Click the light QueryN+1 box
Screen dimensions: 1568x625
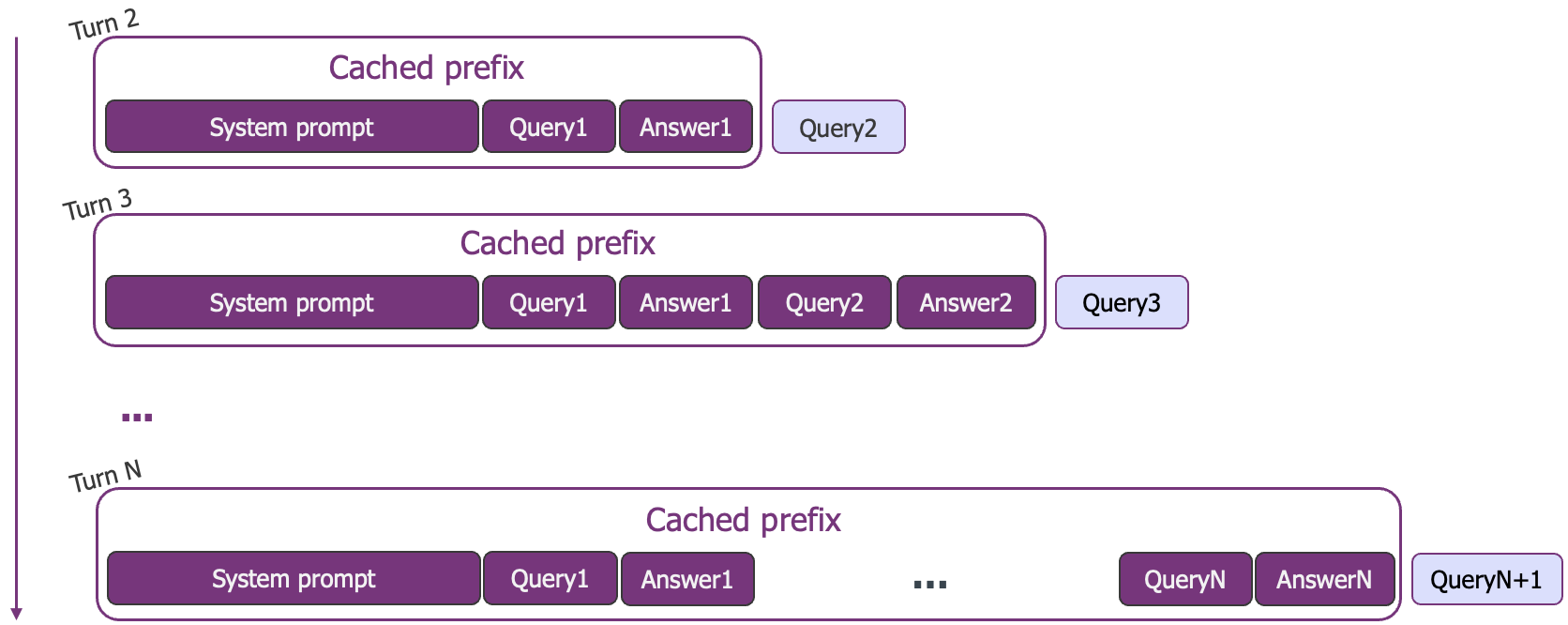tap(1486, 580)
